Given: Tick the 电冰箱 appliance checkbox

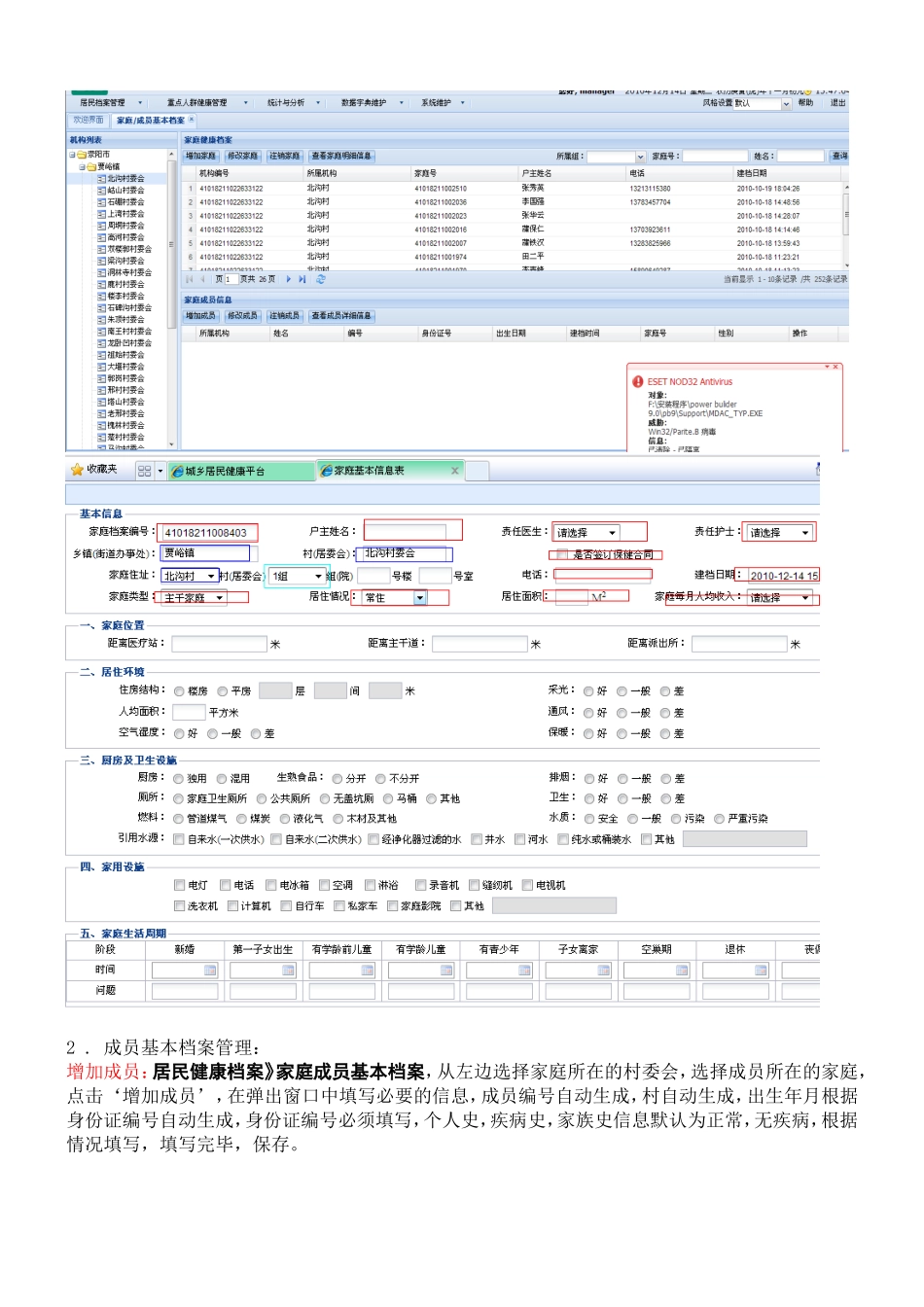Looking at the screenshot, I should pos(271,885).
